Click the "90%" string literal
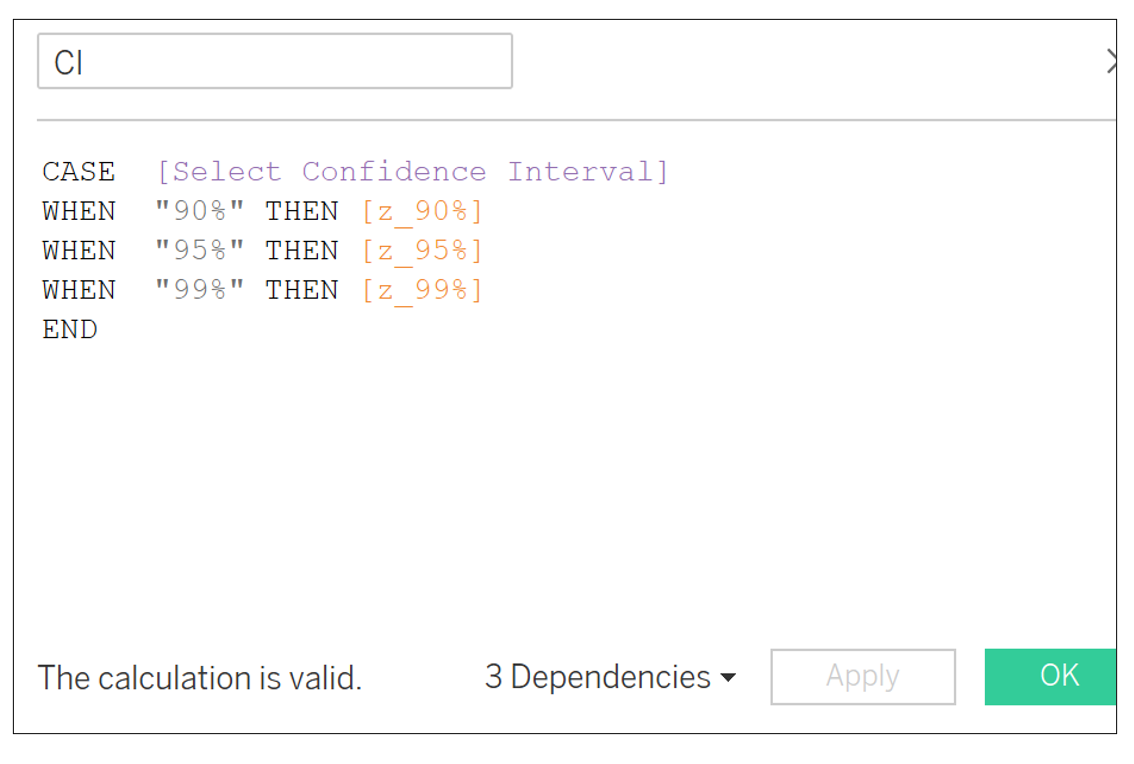The image size is (1134, 764). pyautogui.click(x=200, y=211)
